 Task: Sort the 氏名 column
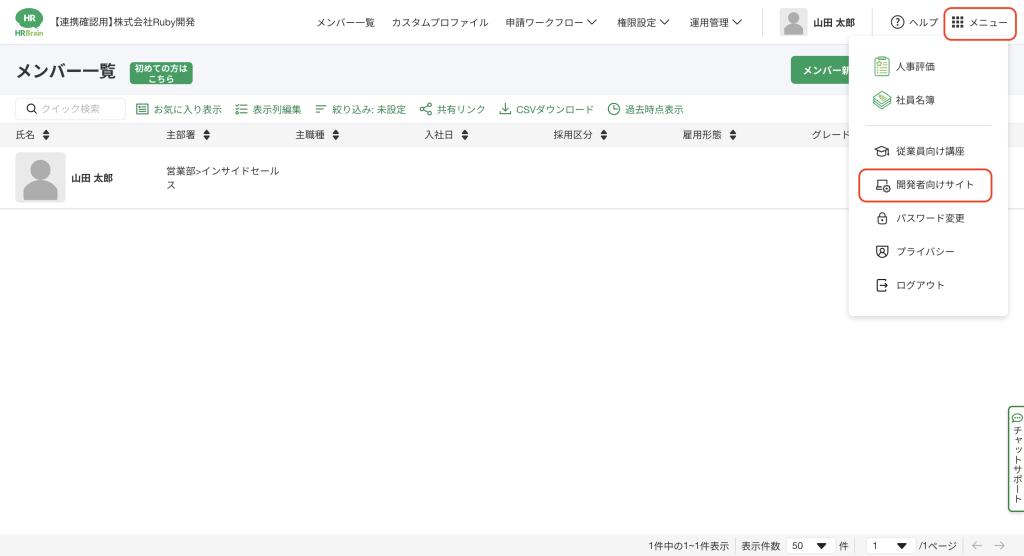(46, 135)
